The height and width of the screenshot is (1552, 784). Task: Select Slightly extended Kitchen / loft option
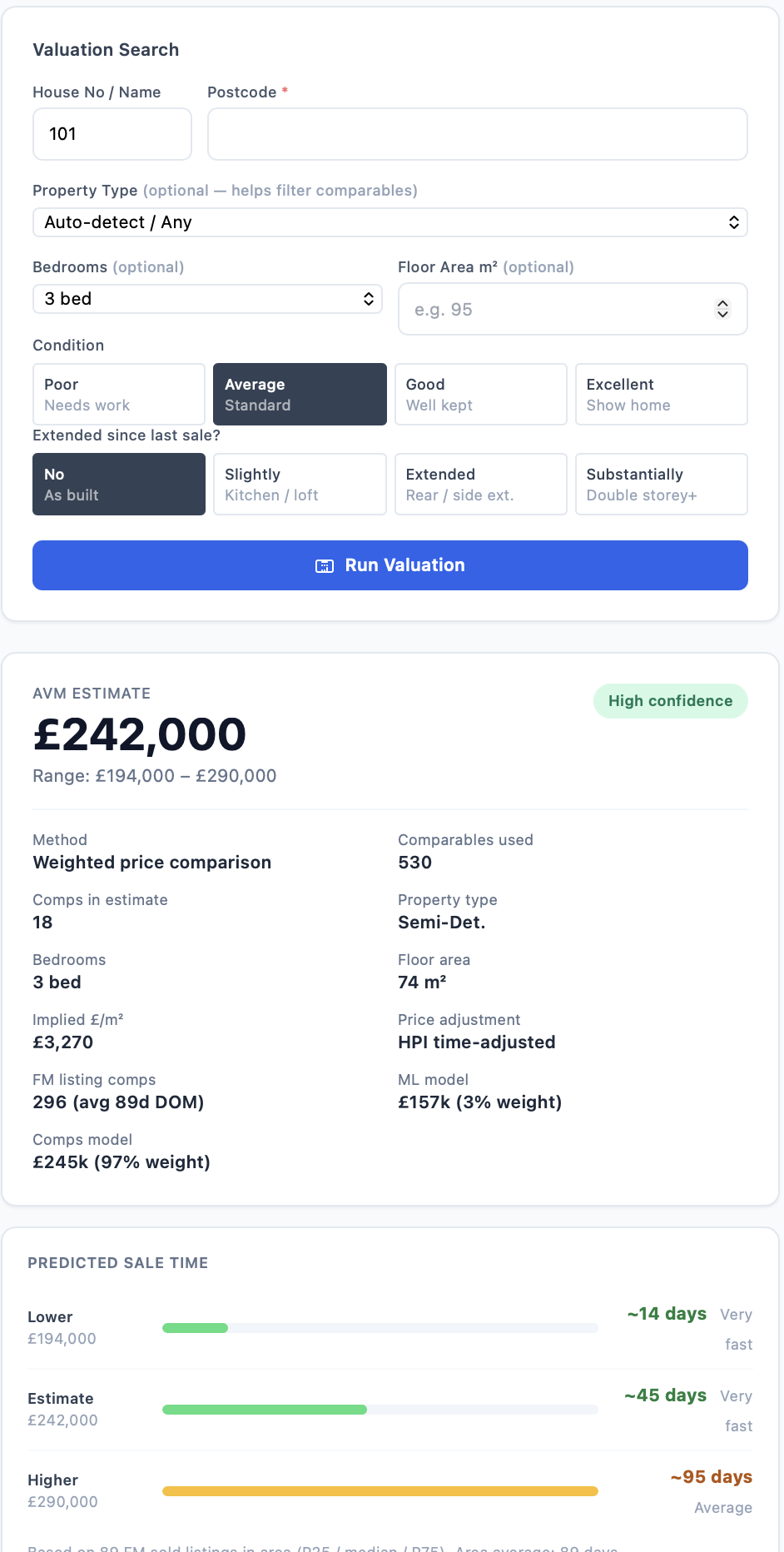[x=300, y=484]
